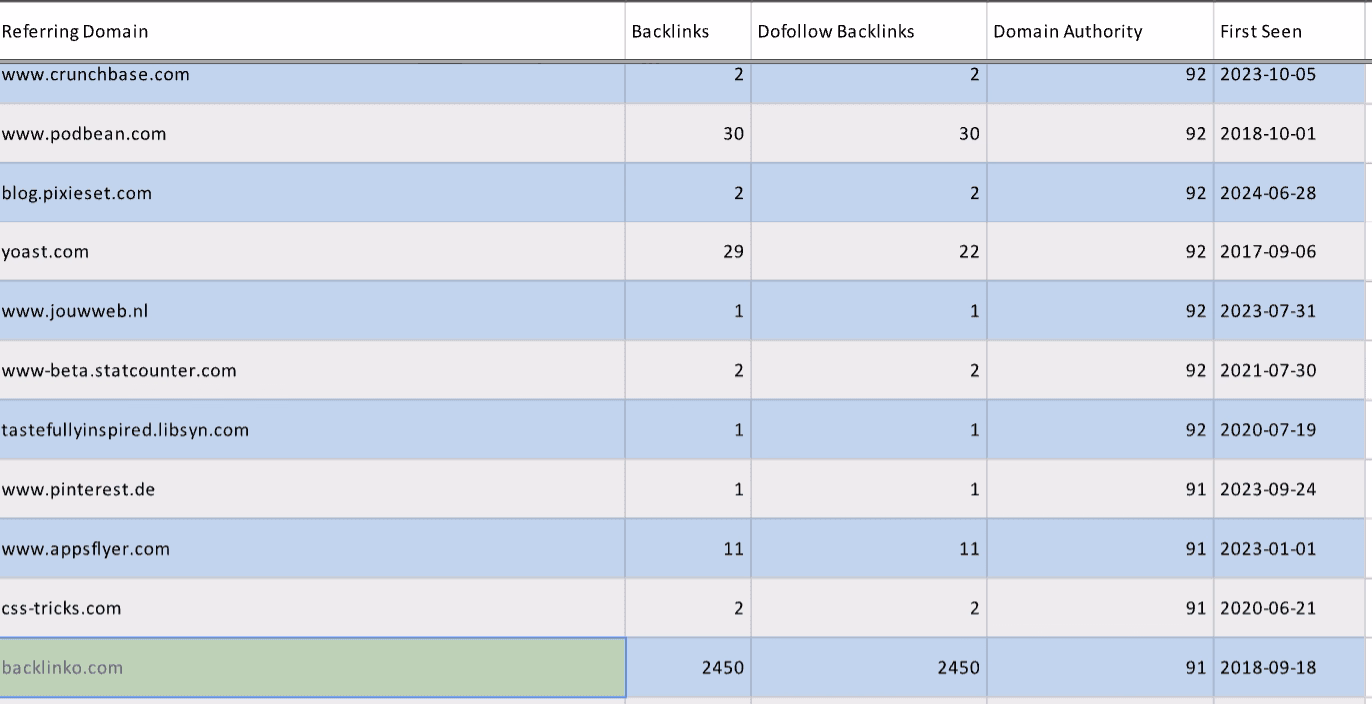Select the Dofollow Backlinks column header
This screenshot has height=704, width=1372.
pyautogui.click(x=869, y=31)
